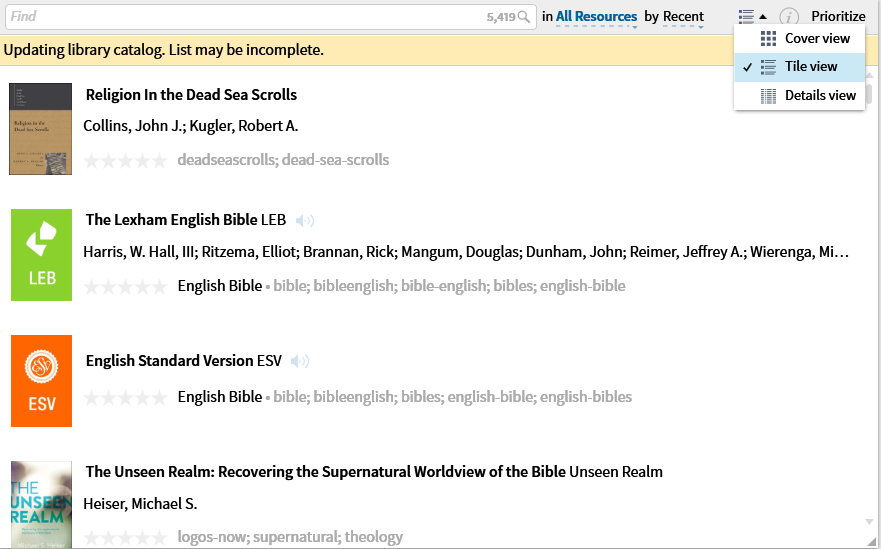The width and height of the screenshot is (881, 549).
Task: Click the deadseascrolls; dead-sea-scrolls tags
Action: [283, 160]
